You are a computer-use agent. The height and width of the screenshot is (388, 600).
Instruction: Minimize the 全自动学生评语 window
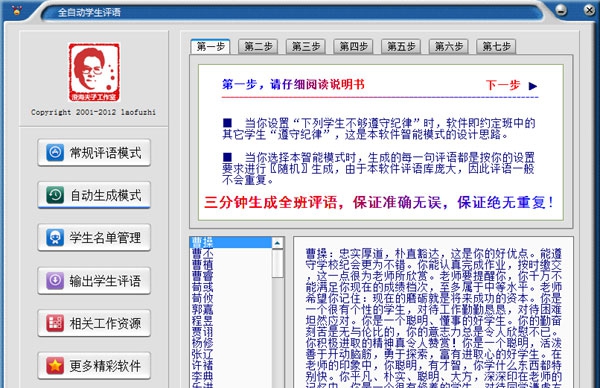click(561, 10)
